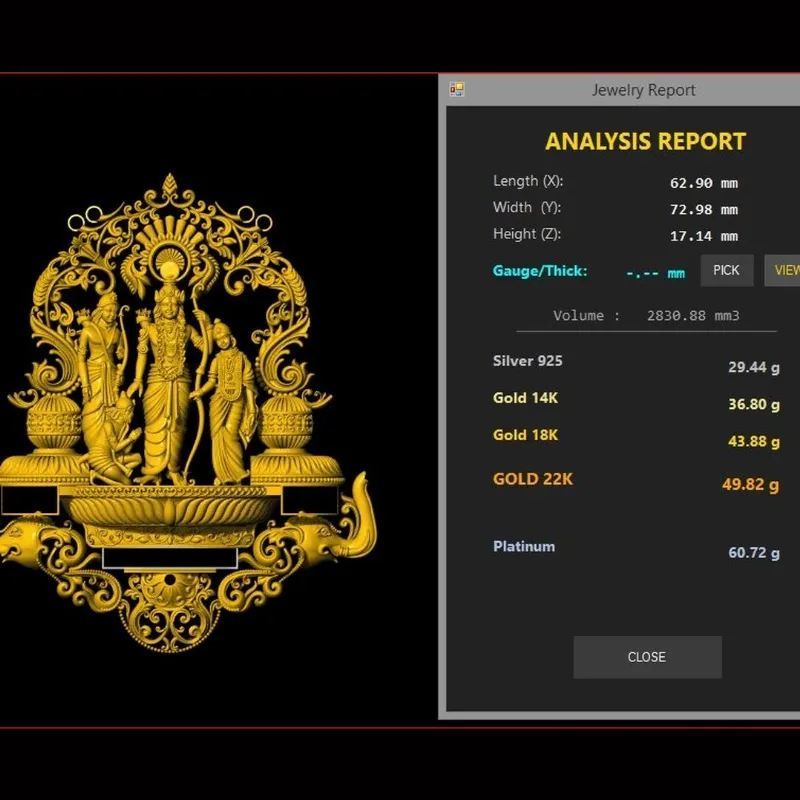Click the Width (Y) value 72.98 mm
800x800 pixels.
click(704, 210)
